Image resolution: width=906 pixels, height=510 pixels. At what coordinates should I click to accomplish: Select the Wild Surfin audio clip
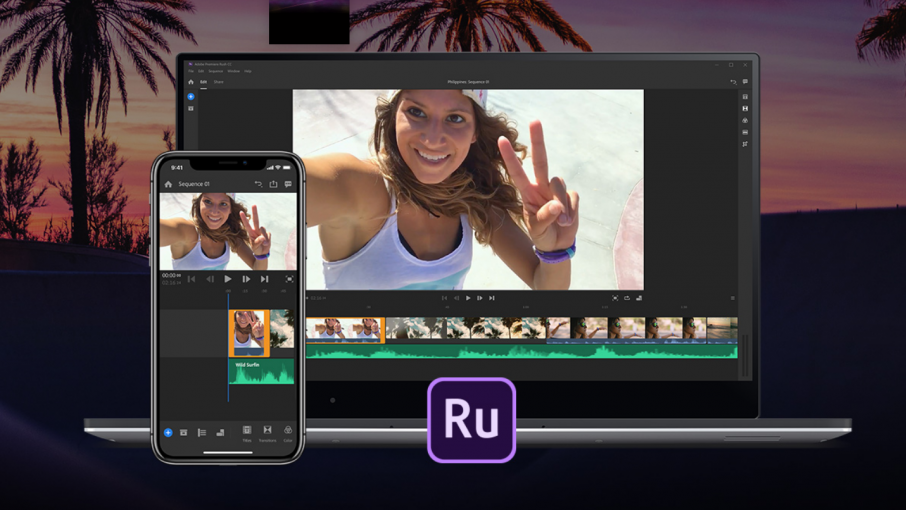pyautogui.click(x=261, y=372)
